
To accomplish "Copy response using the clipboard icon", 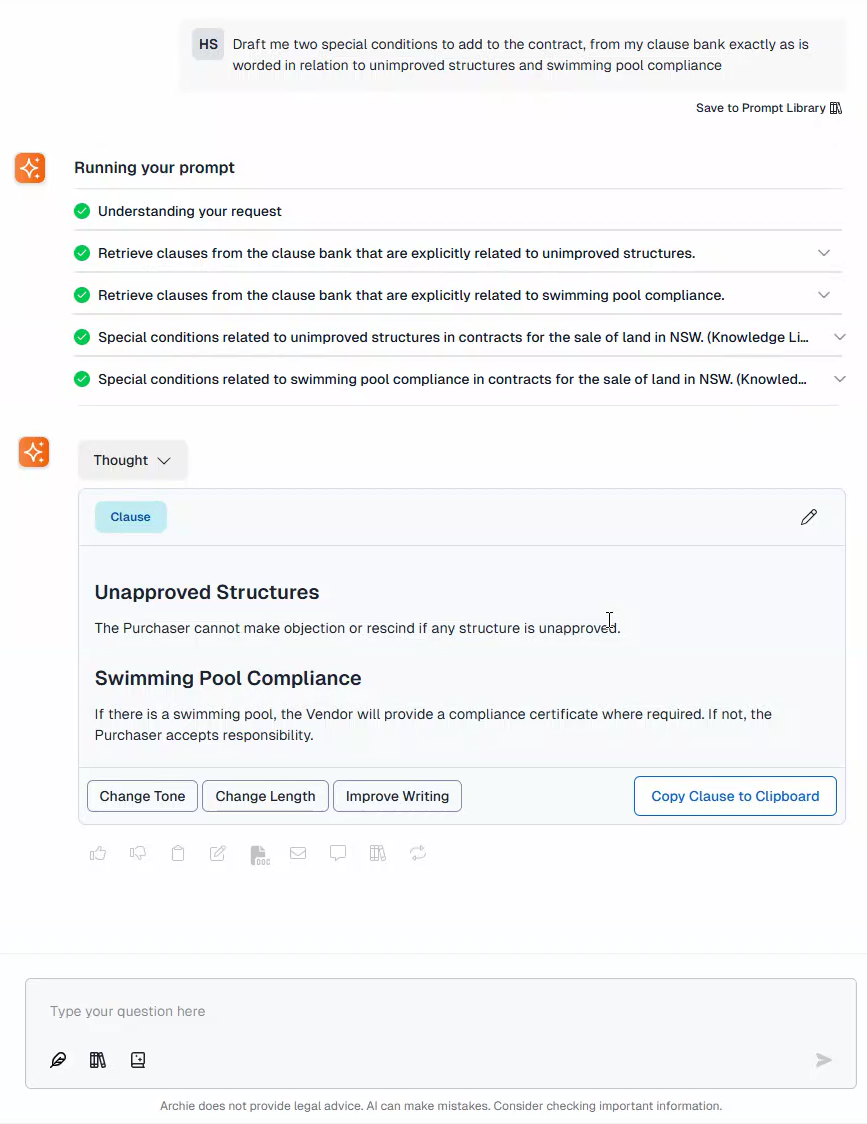I will click(178, 853).
